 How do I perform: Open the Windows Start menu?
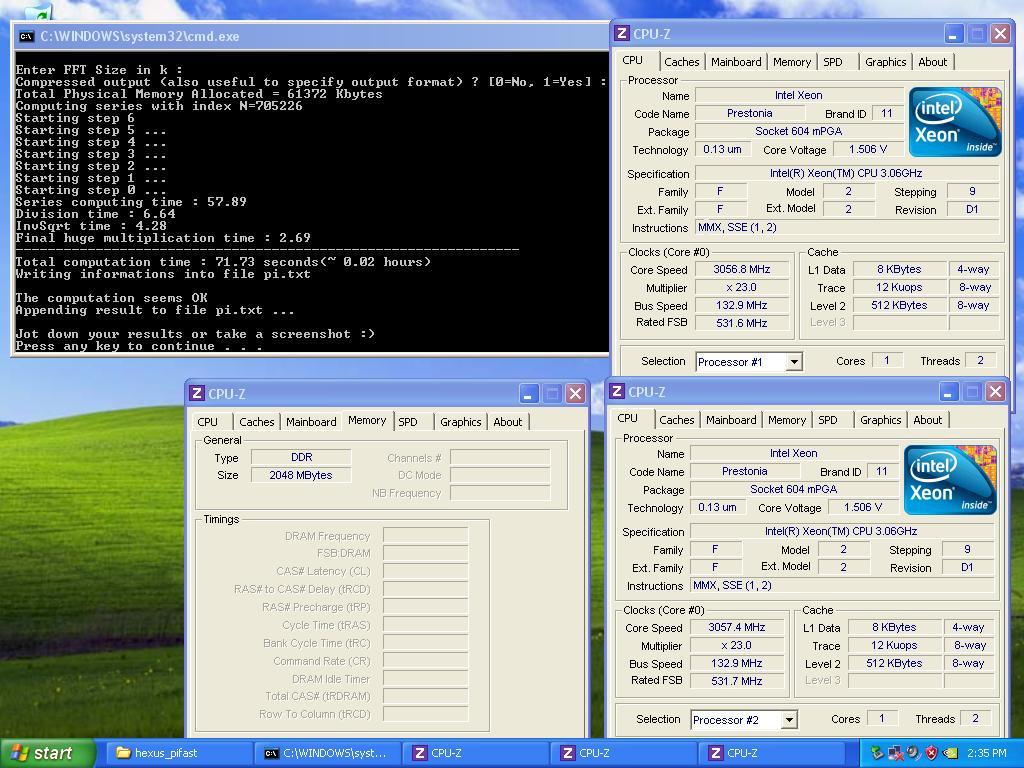tap(47, 753)
